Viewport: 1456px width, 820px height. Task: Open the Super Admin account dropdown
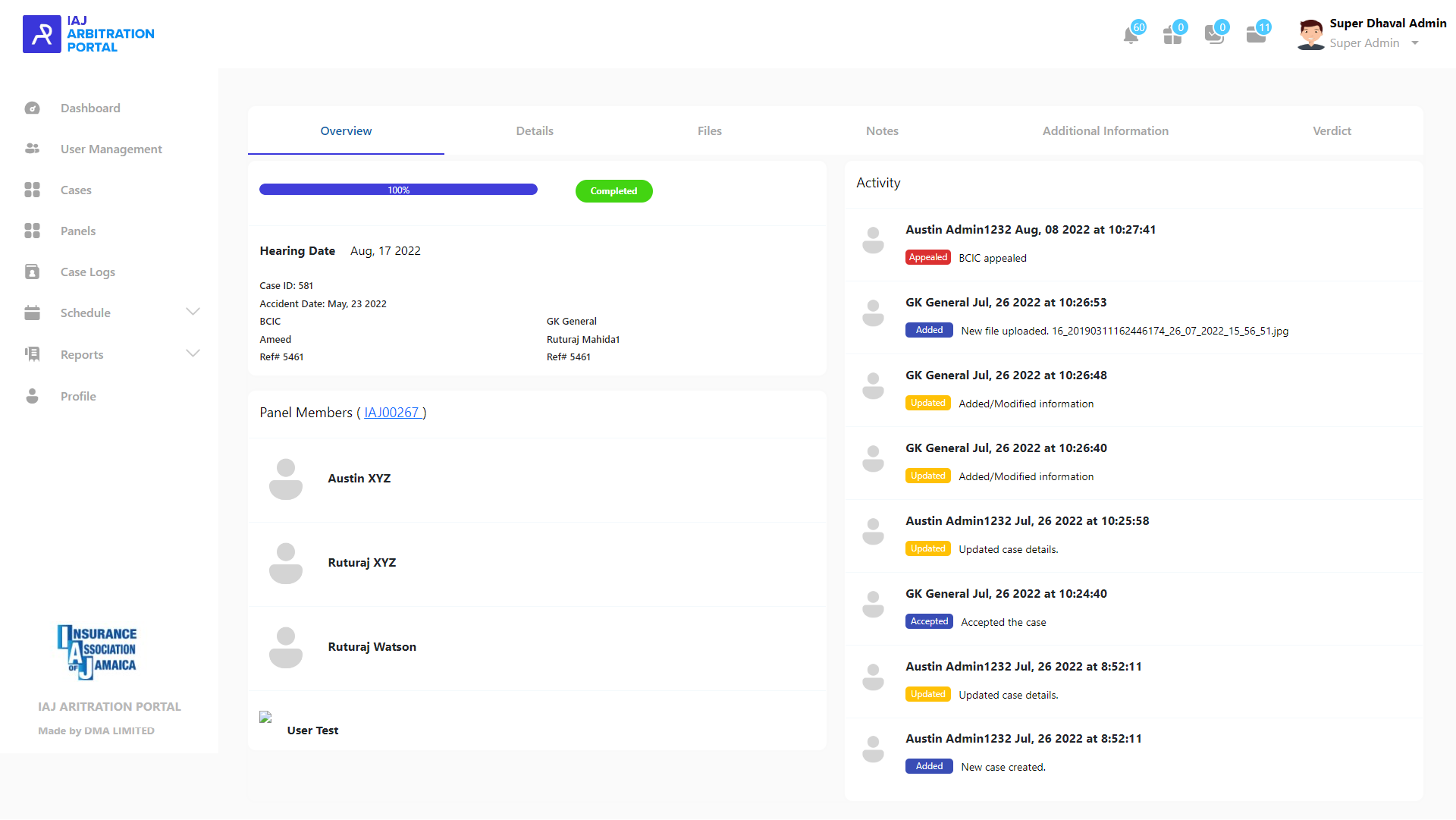1415,43
